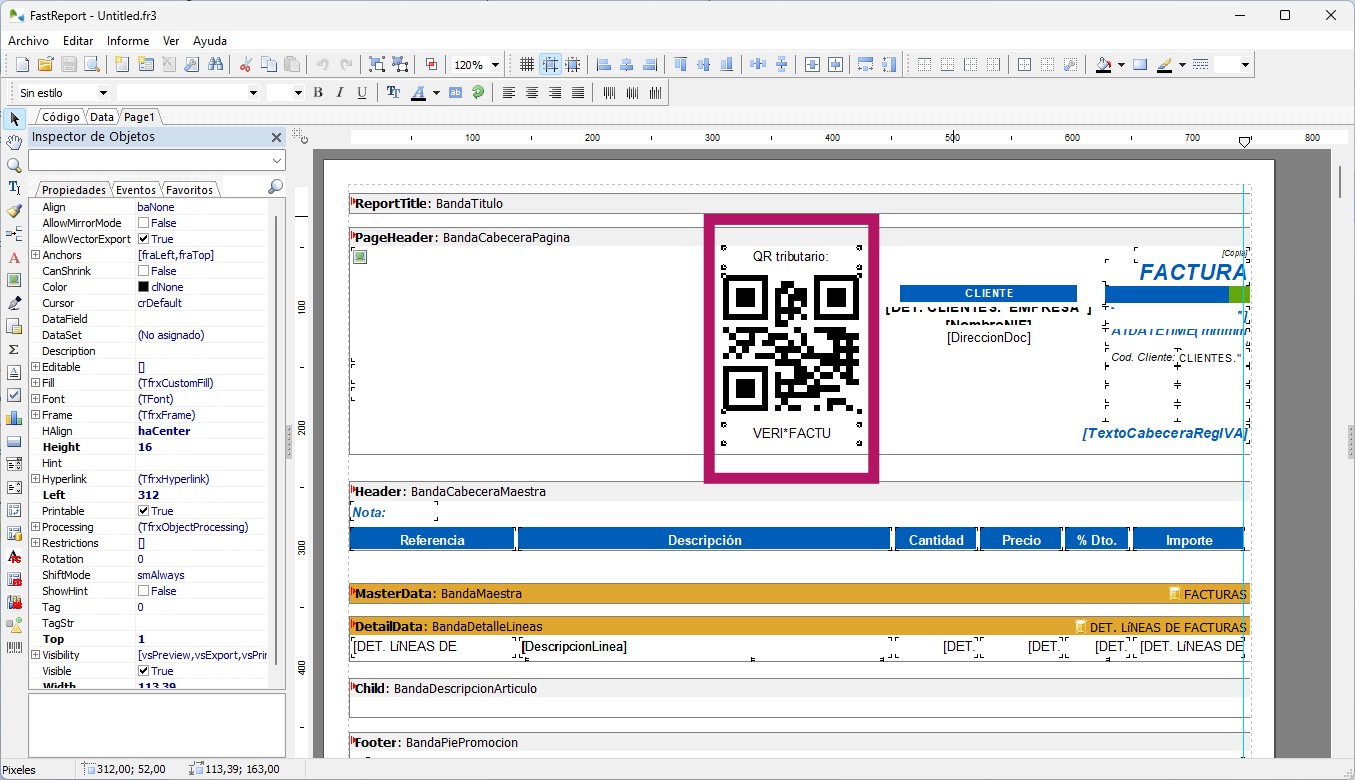This screenshot has width=1355, height=780.
Task: Close the Inspector de Objetos panel
Action: tap(277, 137)
